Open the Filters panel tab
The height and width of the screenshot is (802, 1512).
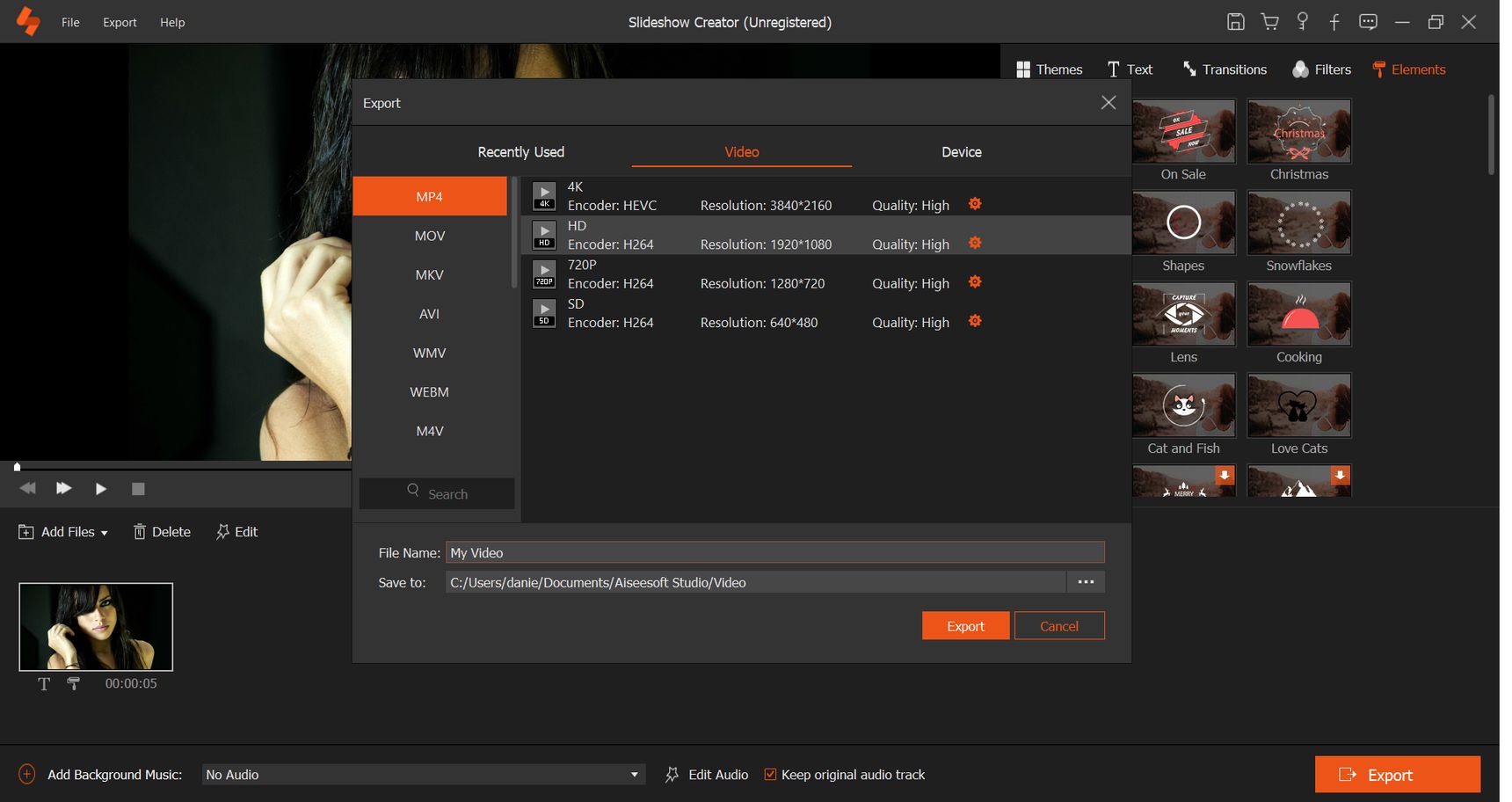point(1321,69)
